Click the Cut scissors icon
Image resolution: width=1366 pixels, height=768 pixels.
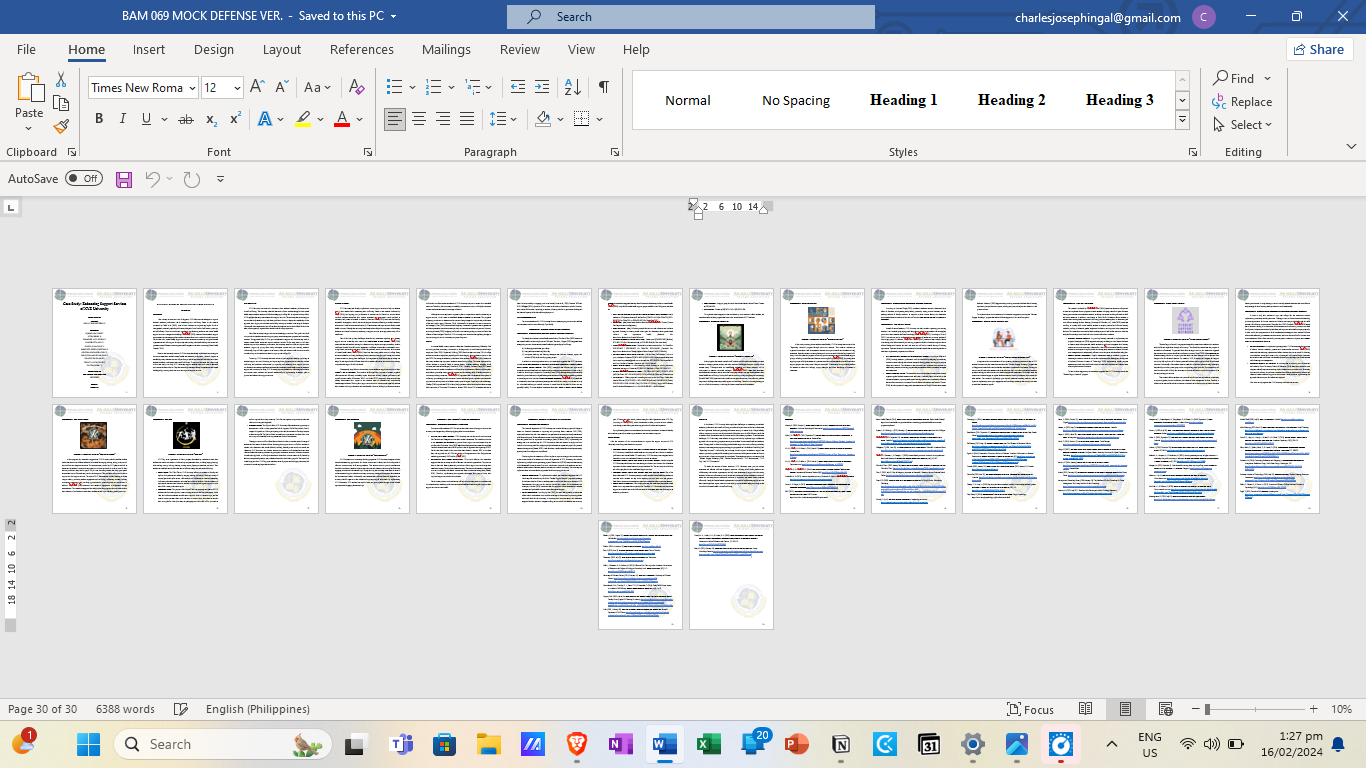[x=61, y=80]
